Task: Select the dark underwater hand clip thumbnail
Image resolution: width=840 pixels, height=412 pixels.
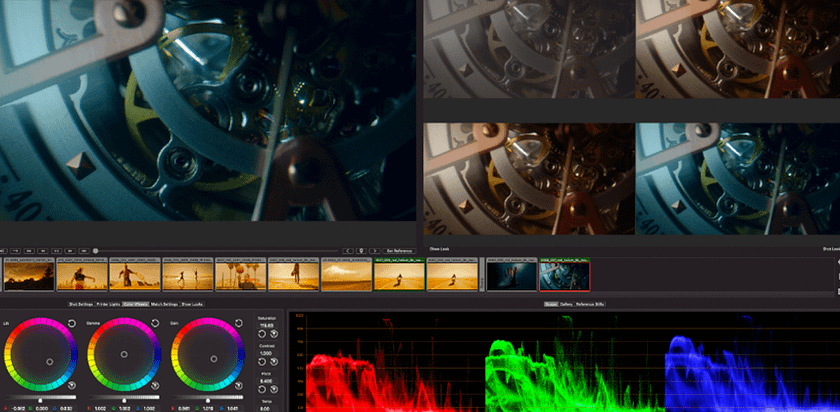Action: tap(512, 274)
